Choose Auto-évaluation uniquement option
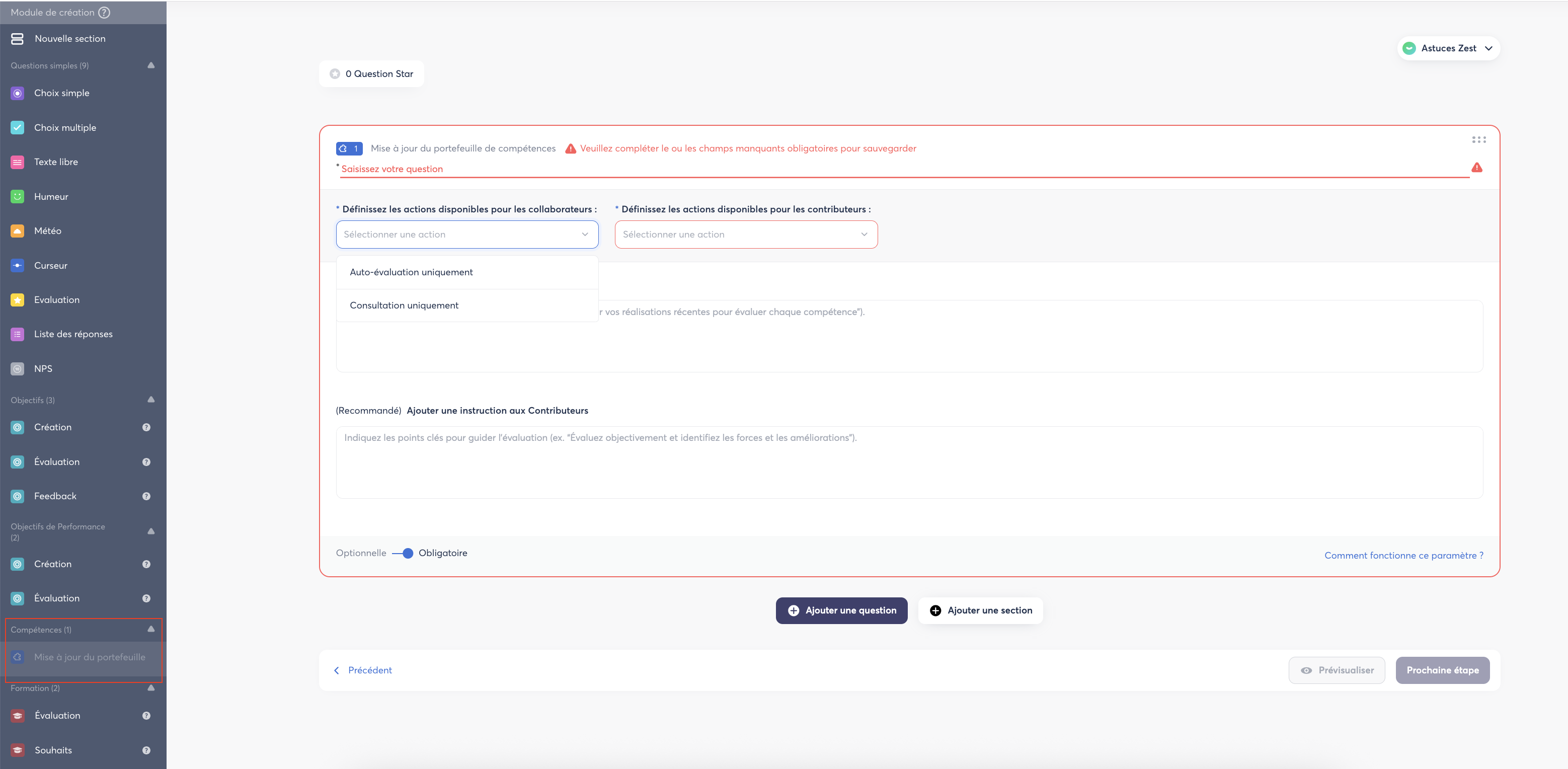This screenshot has height=769, width=1568. point(411,272)
